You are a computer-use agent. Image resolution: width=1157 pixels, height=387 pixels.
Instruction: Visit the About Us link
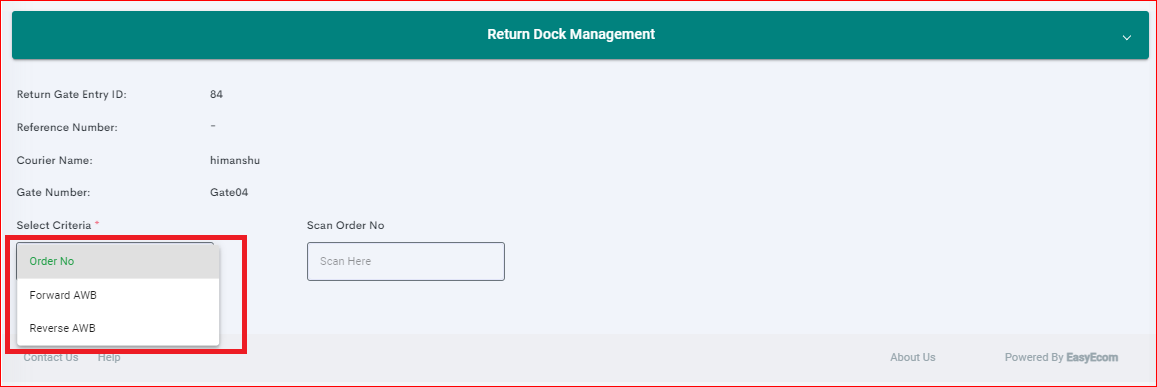913,357
